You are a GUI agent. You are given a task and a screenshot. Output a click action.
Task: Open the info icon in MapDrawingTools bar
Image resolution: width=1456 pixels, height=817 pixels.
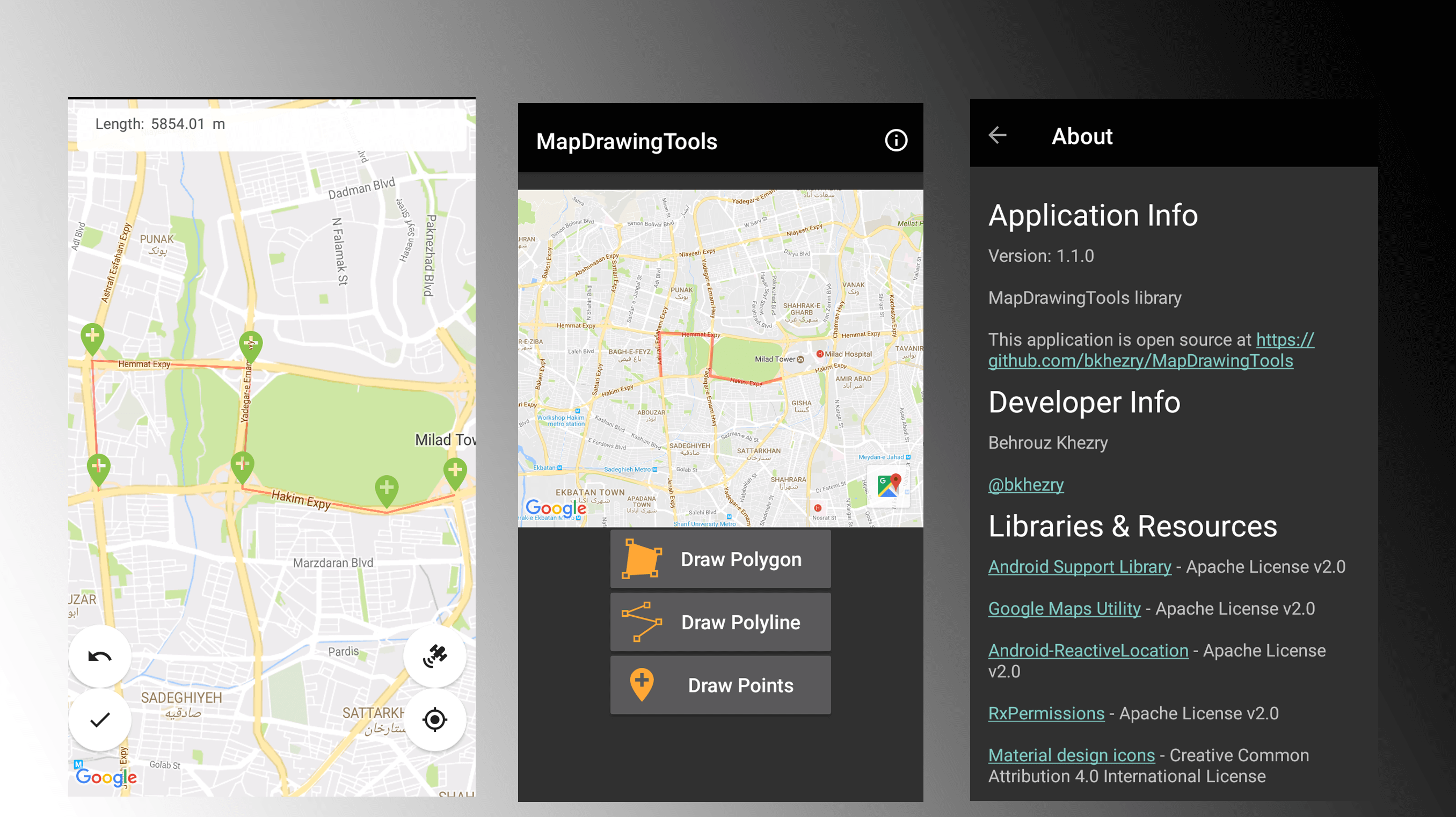[x=896, y=140]
